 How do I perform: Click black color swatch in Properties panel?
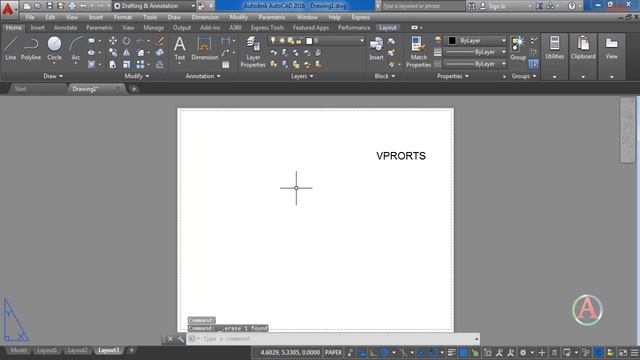click(x=452, y=40)
